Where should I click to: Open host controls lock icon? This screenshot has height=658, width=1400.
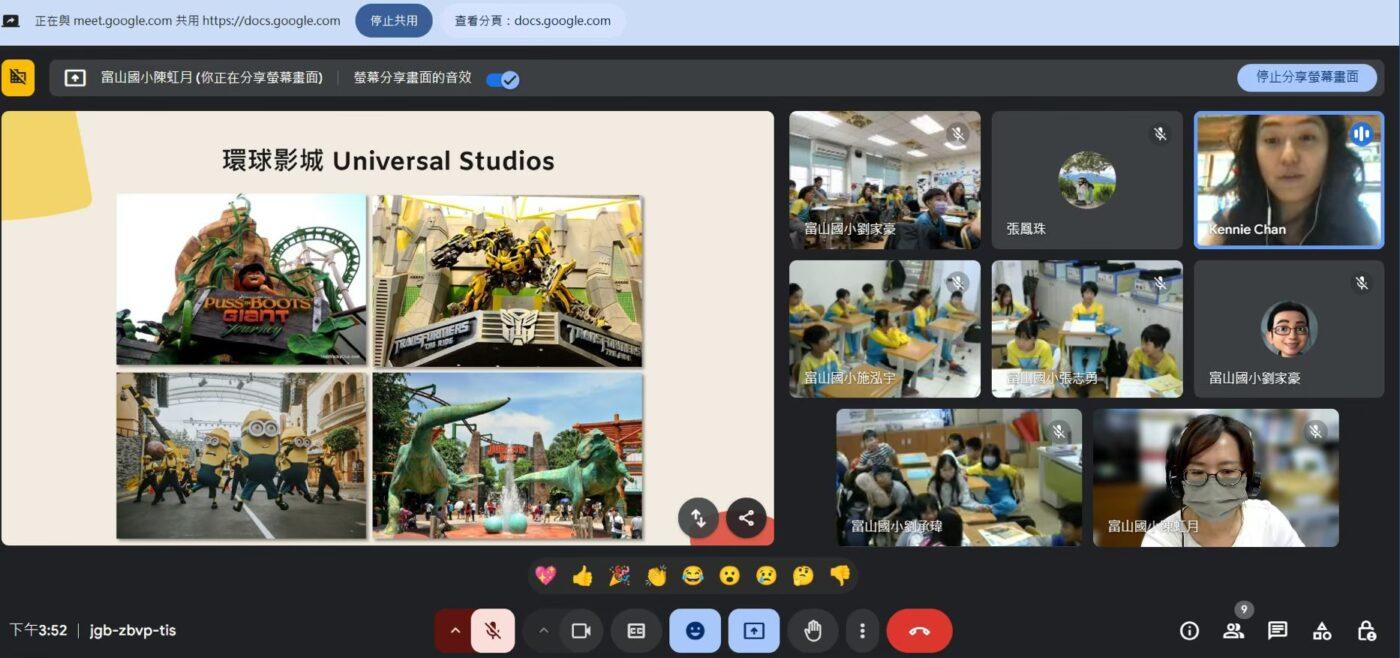1366,631
